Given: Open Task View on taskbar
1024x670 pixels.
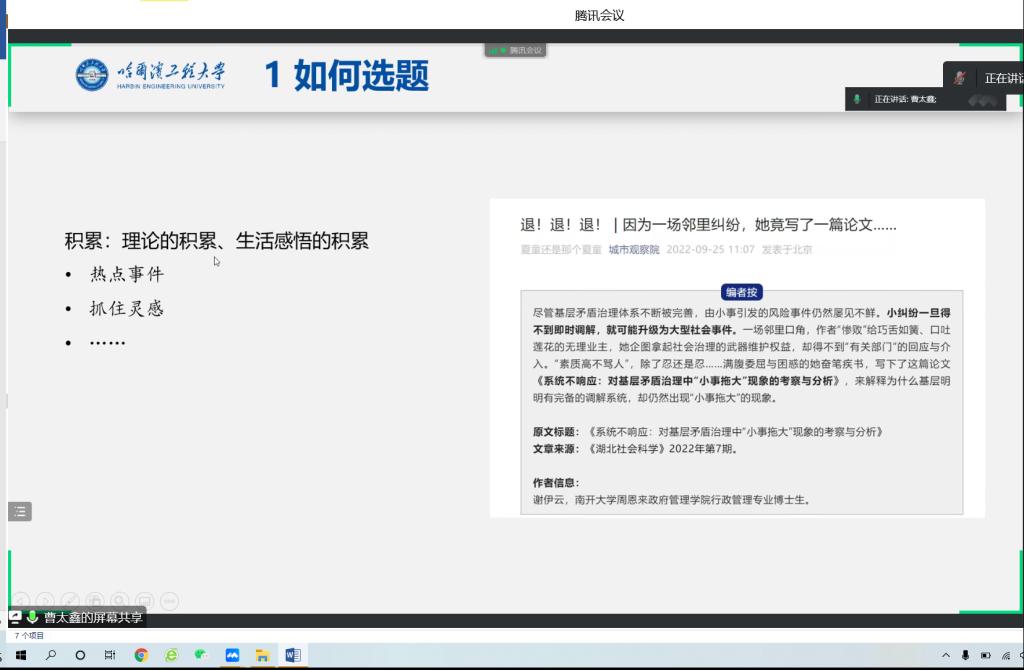Looking at the screenshot, I should (110, 656).
